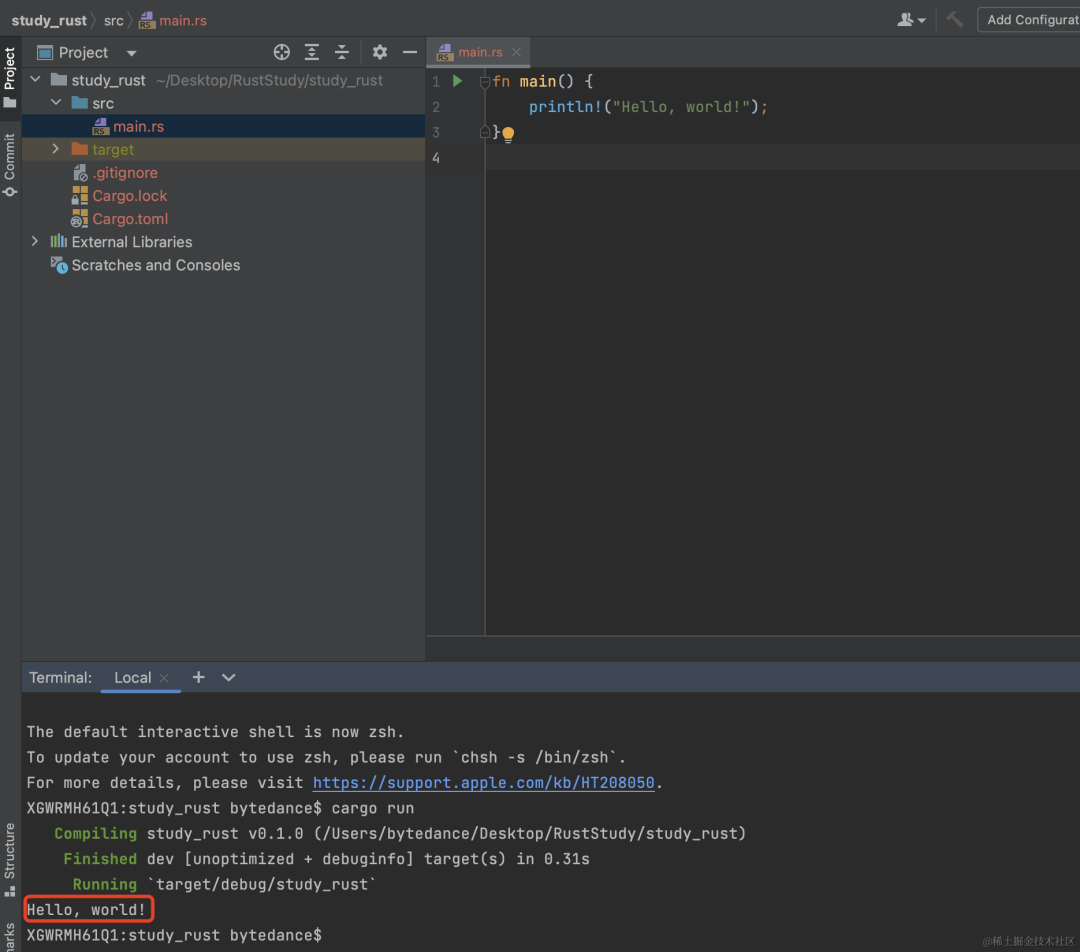Screen dimensions: 1080x952
Task: Click study_rust in the breadcrumb bar
Action: tap(49, 21)
